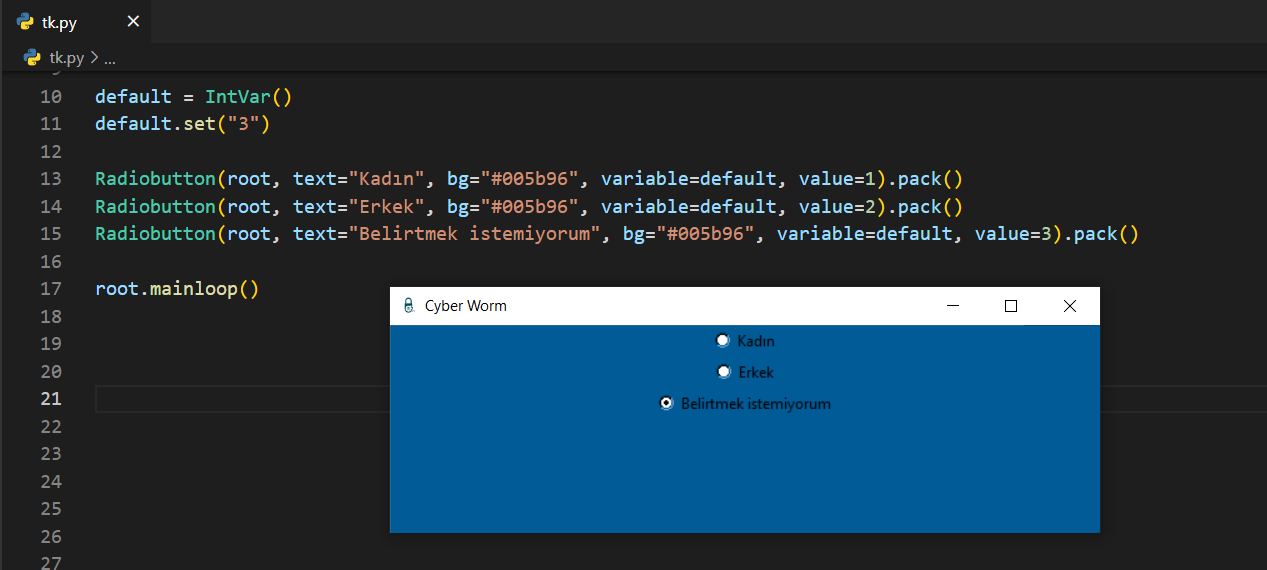Screen dimensions: 1267x570
Task: Close the Cyber Worm window
Action: [1069, 306]
